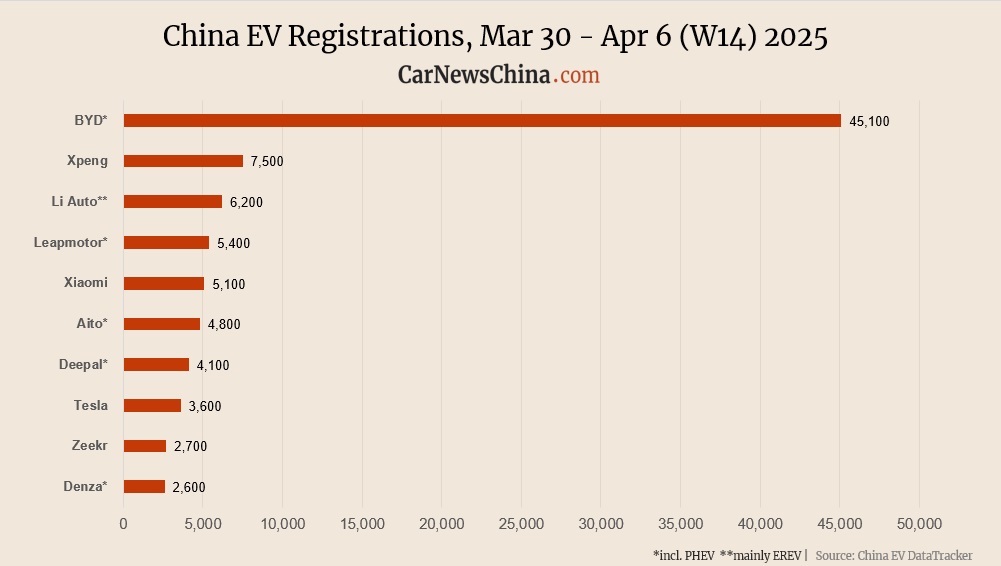Select the 2,600 data label
The height and width of the screenshot is (566, 1001).
point(189,487)
